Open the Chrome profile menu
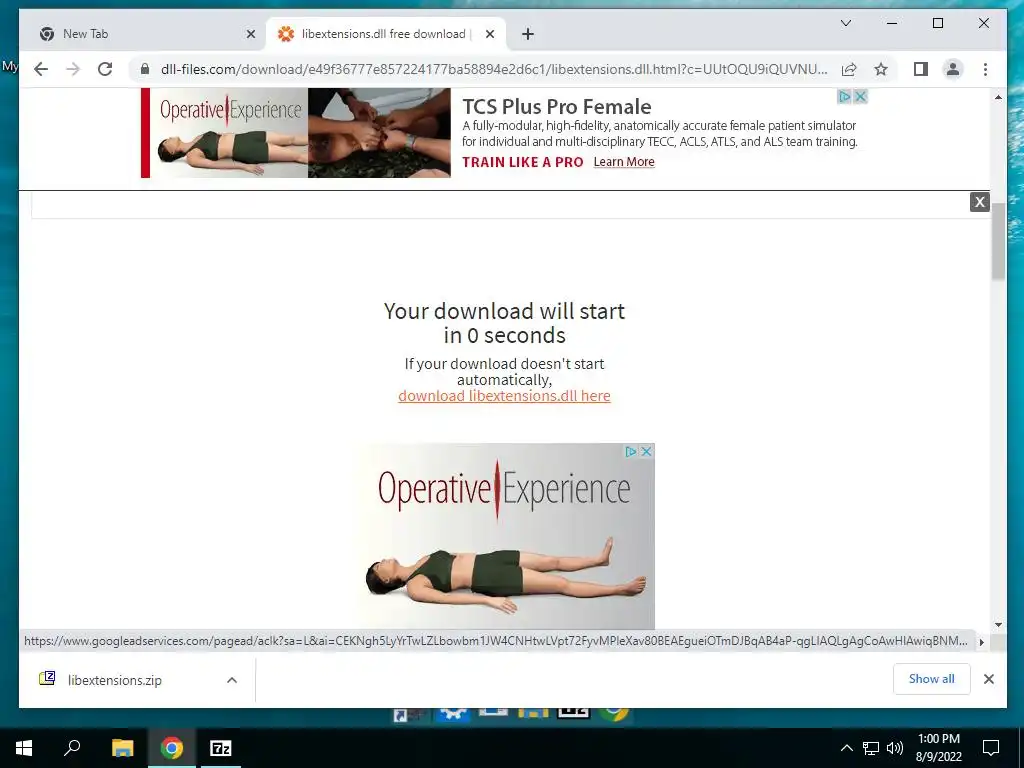The image size is (1024, 768). (x=953, y=69)
